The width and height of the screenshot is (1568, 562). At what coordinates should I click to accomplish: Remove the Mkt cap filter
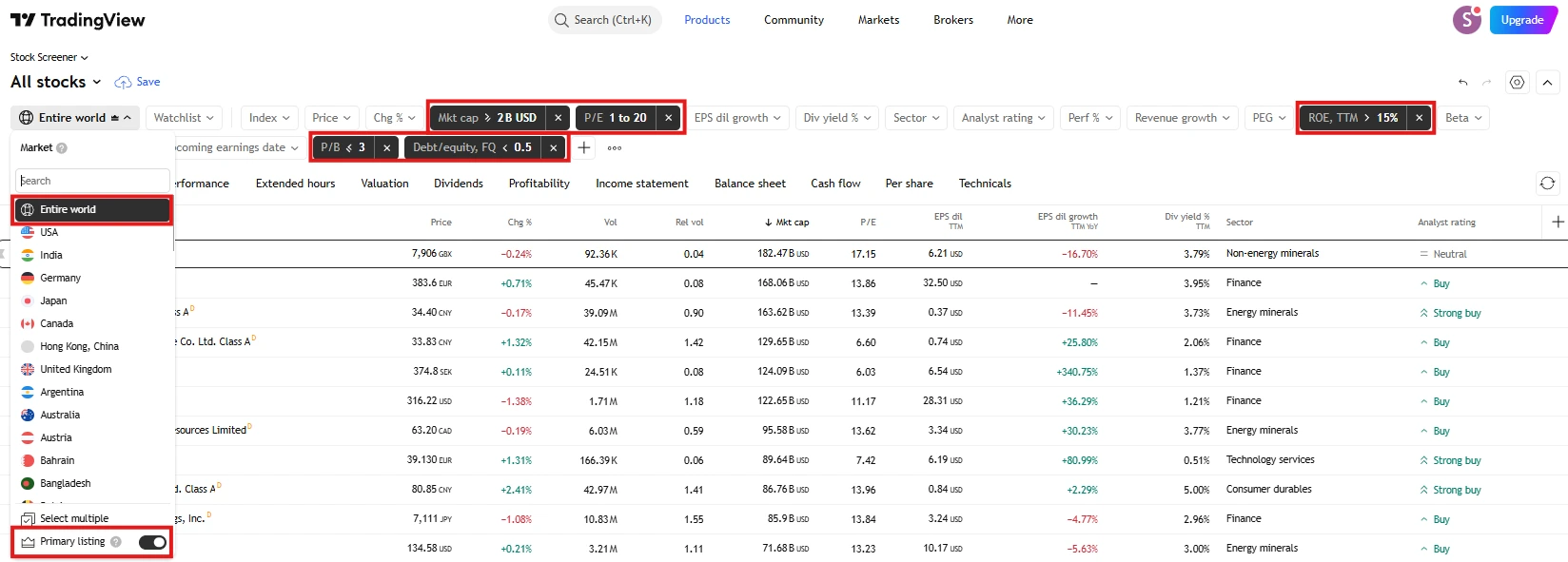pos(559,118)
